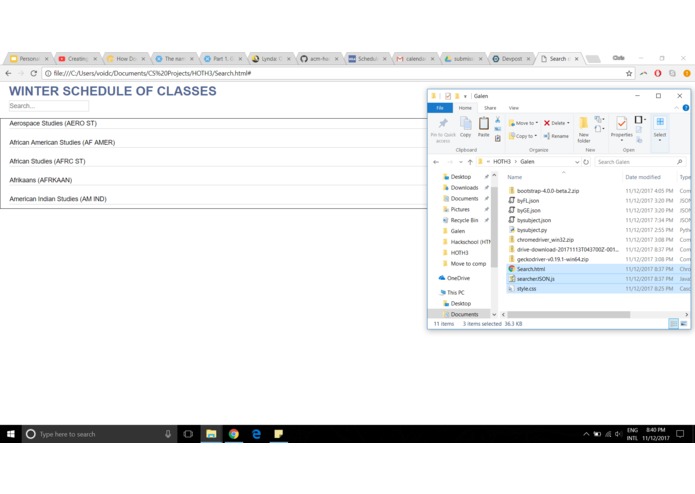Switch to the Share ribbon tab
Image resolution: width=695 pixels, height=494 pixels.
pyautogui.click(x=490, y=108)
